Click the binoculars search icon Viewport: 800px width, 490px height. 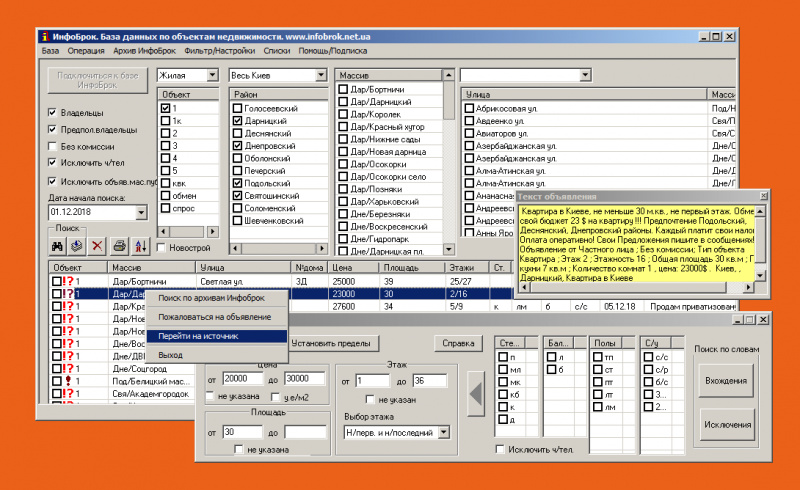click(56, 246)
